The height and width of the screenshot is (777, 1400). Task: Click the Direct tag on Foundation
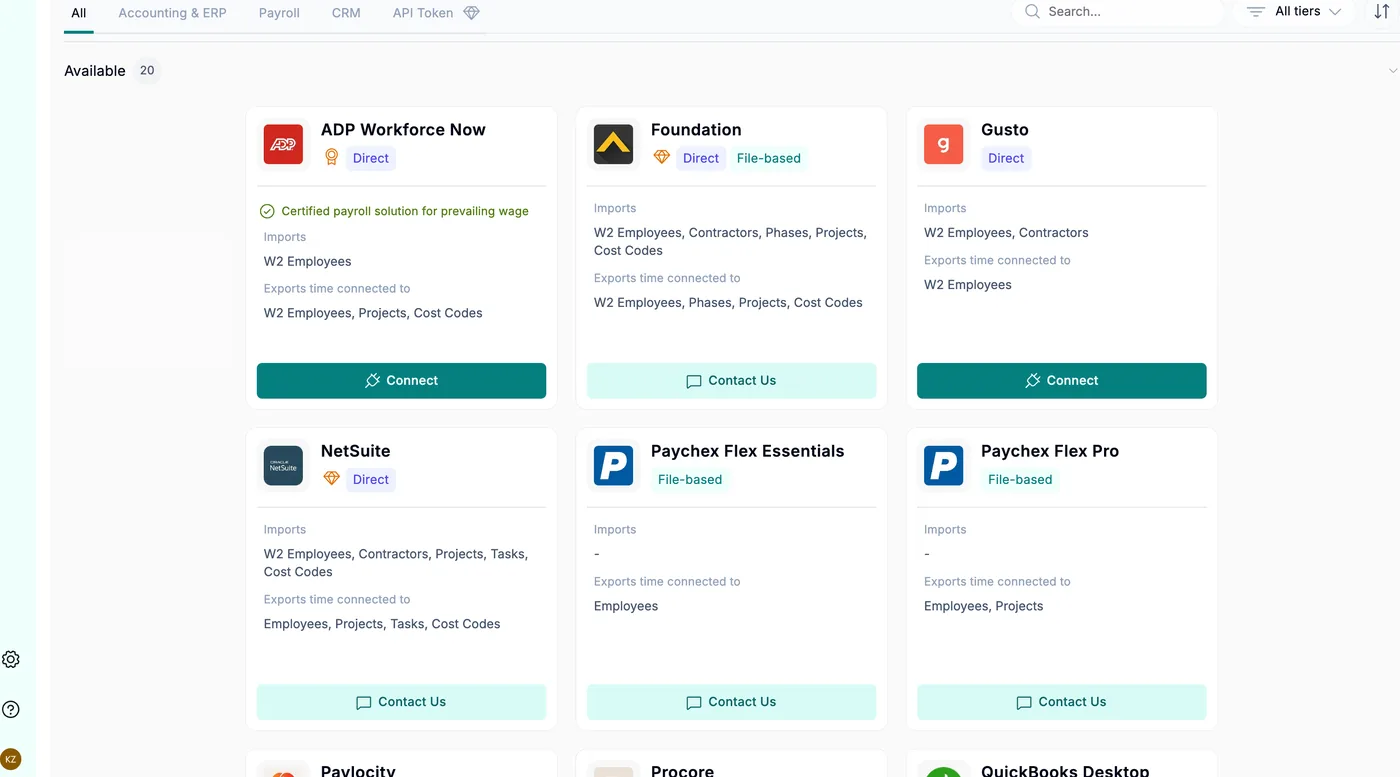pyautogui.click(x=700, y=158)
